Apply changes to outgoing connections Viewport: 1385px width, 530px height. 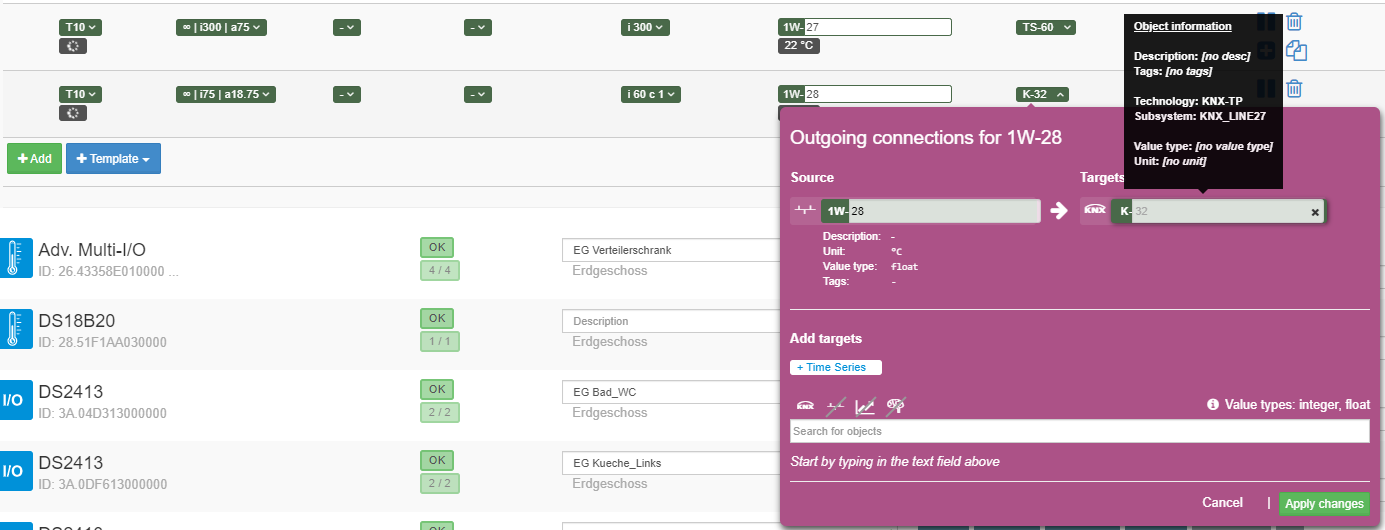tap(1324, 503)
